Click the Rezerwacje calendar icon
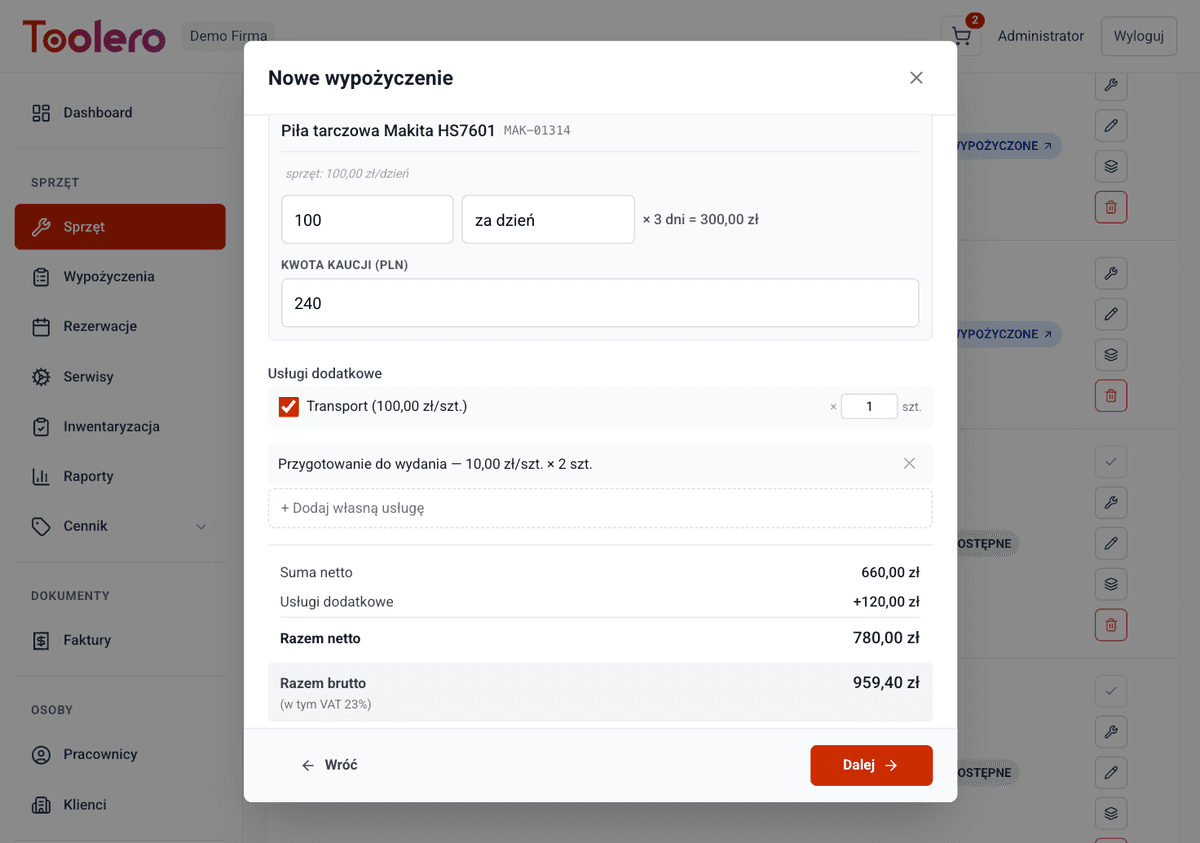Viewport: 1200px width, 843px height. pyautogui.click(x=41, y=327)
